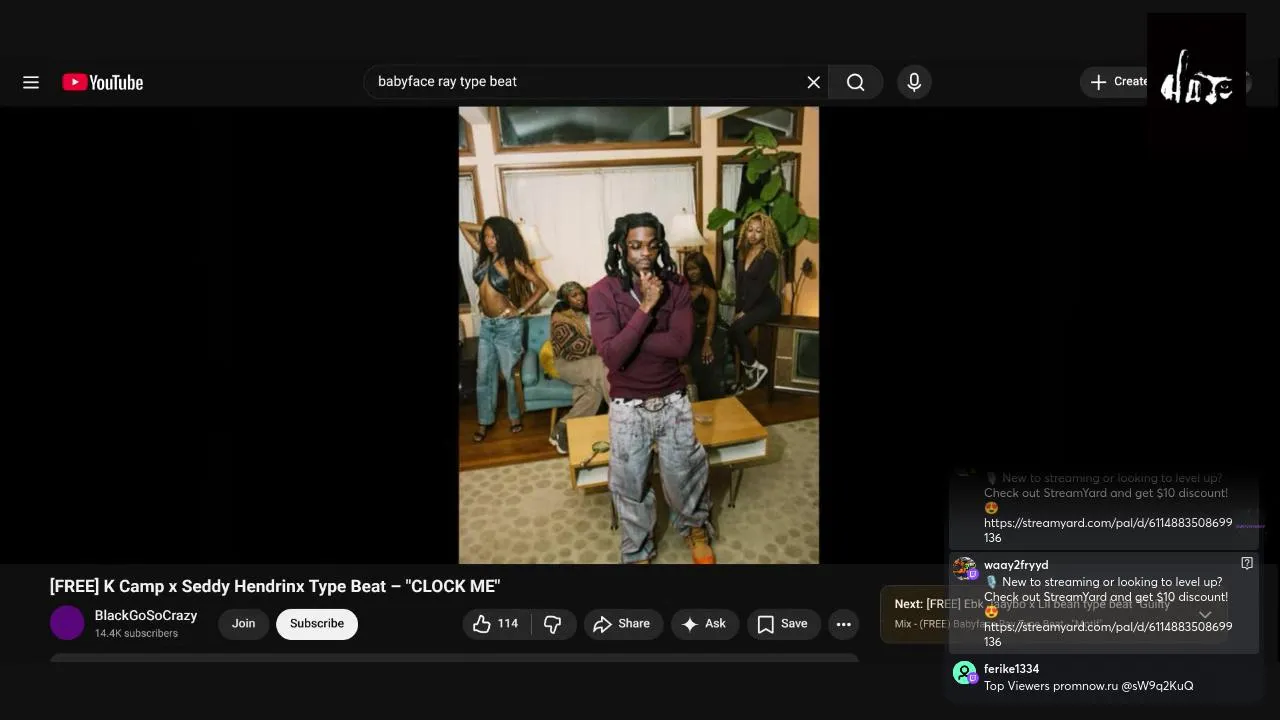Share the video
Image resolution: width=1280 pixels, height=720 pixels.
(x=623, y=624)
